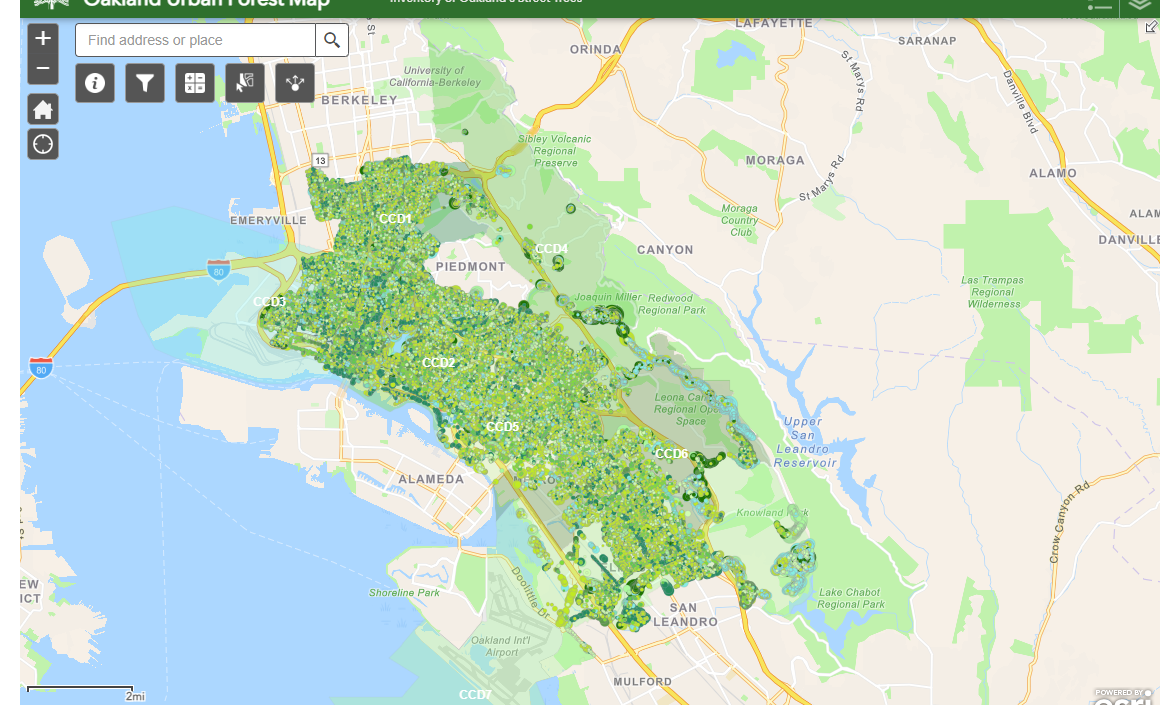
Task: Click the Interstate 80 shield near Emeryville
Action: 218,269
